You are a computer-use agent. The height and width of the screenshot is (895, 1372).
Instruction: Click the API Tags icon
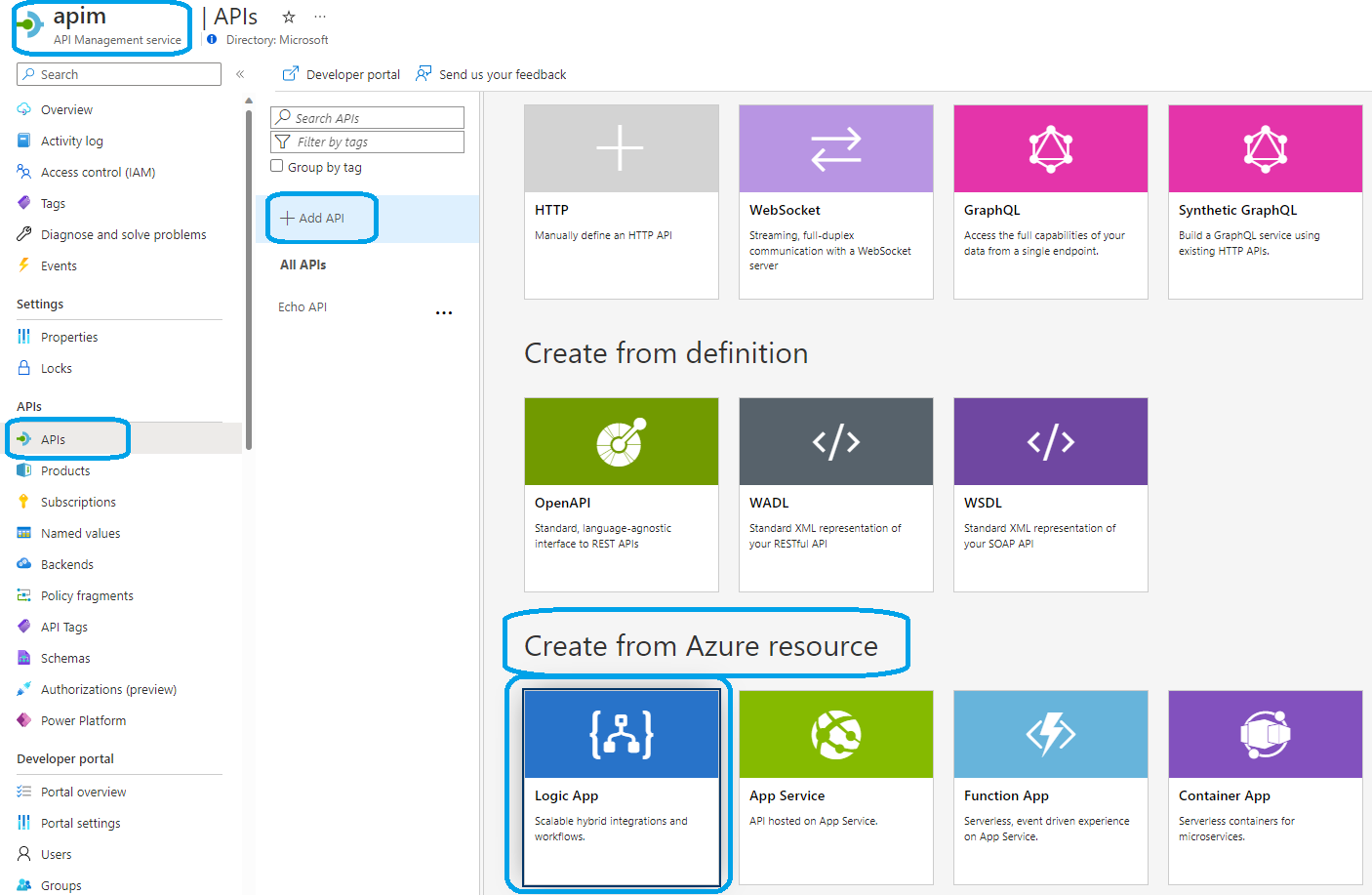(x=24, y=627)
